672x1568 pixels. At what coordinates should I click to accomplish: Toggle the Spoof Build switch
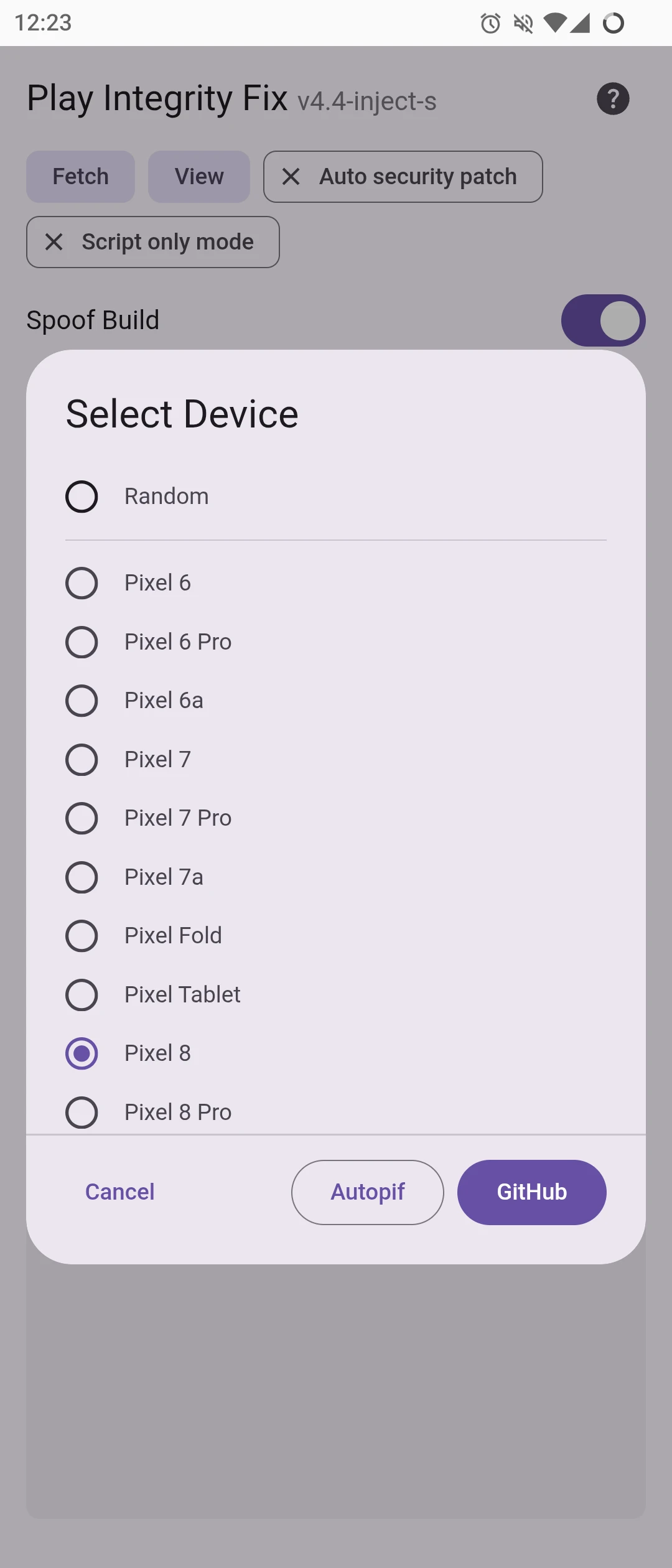click(603, 320)
